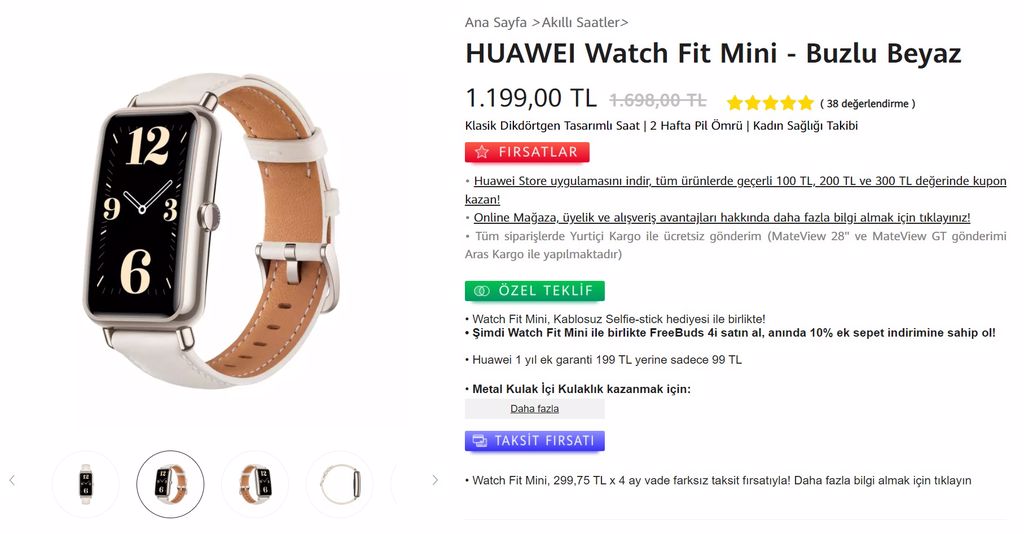Open the 38 değerlendirme reviews link
This screenshot has height=534, width=1024.
[868, 104]
